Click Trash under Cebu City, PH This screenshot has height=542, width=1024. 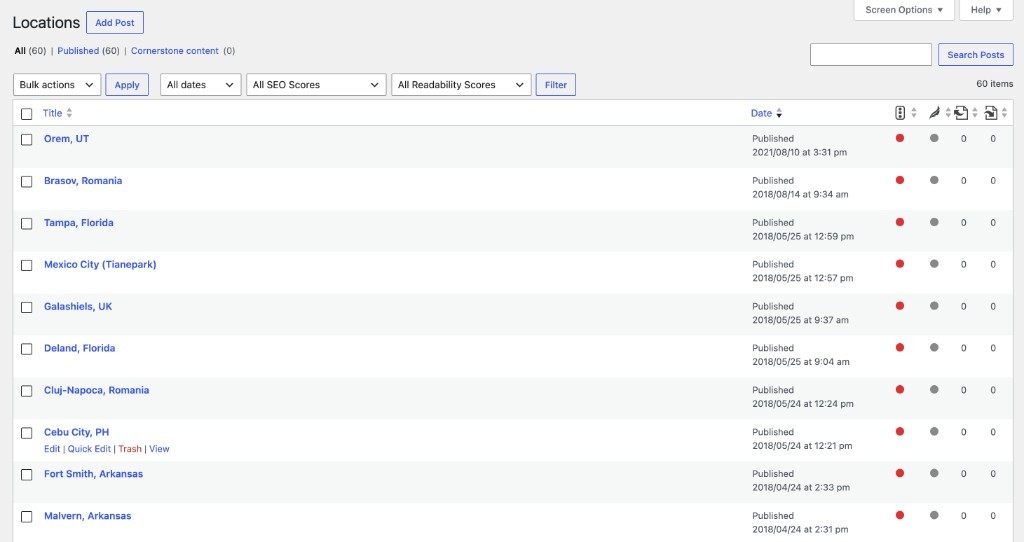click(130, 449)
